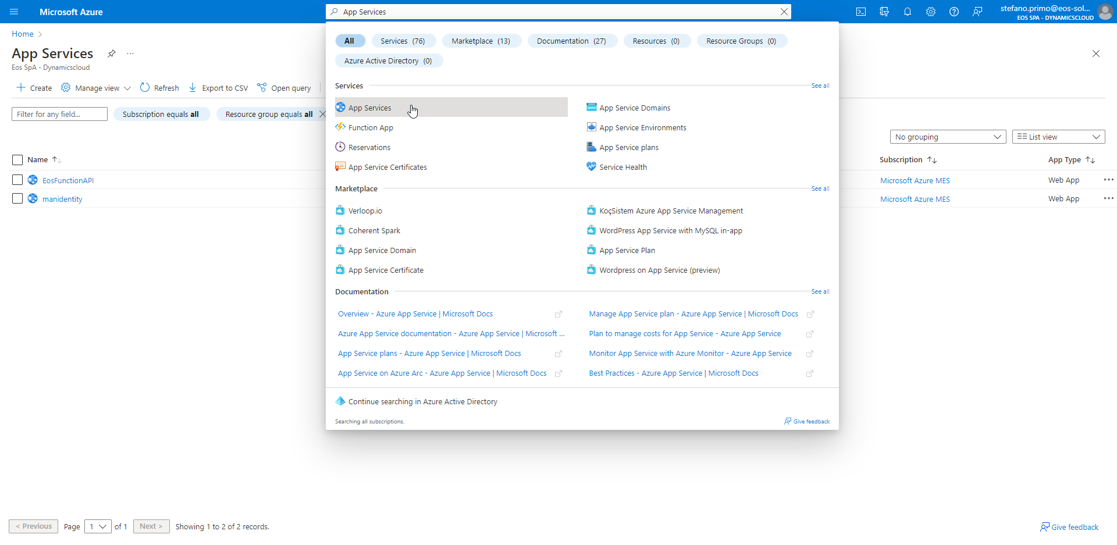Open the Cloud Shell icon in header

[860, 12]
